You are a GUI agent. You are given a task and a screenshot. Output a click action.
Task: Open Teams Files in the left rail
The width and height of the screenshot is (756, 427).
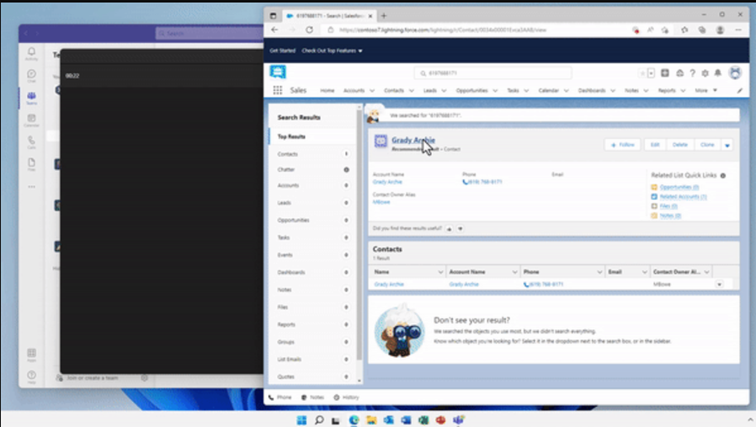(31, 165)
